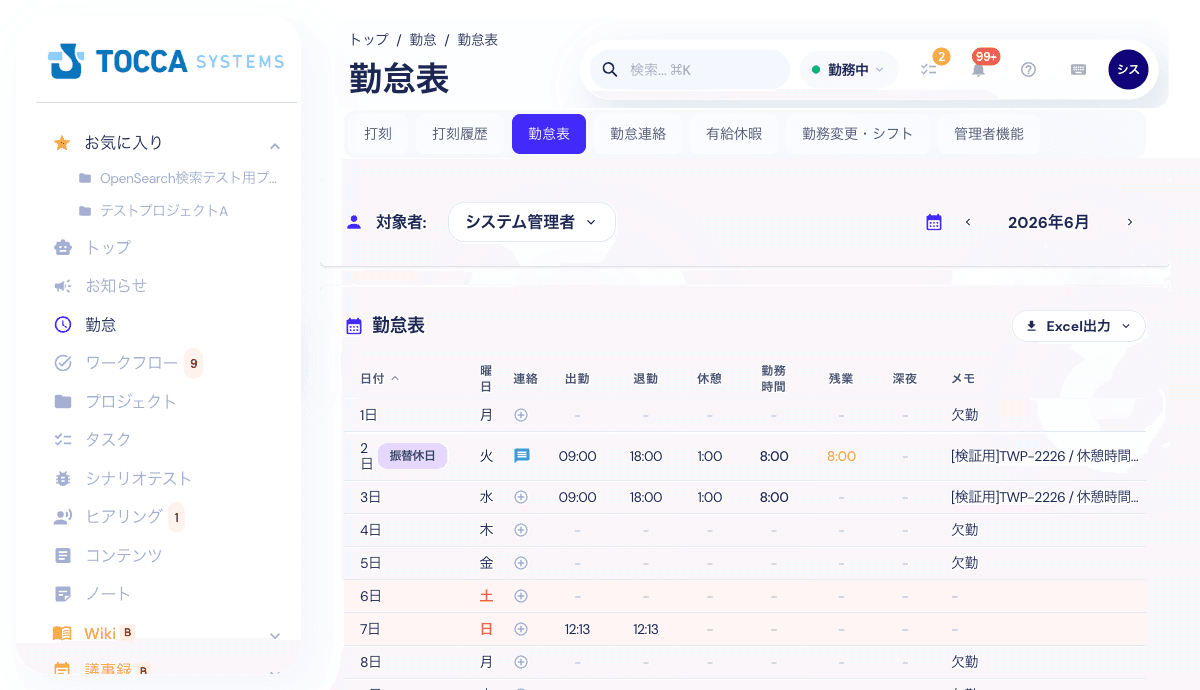Screen dimensions: 1200x690
Task: Click the 残業 column header
Action: pyautogui.click(x=841, y=379)
